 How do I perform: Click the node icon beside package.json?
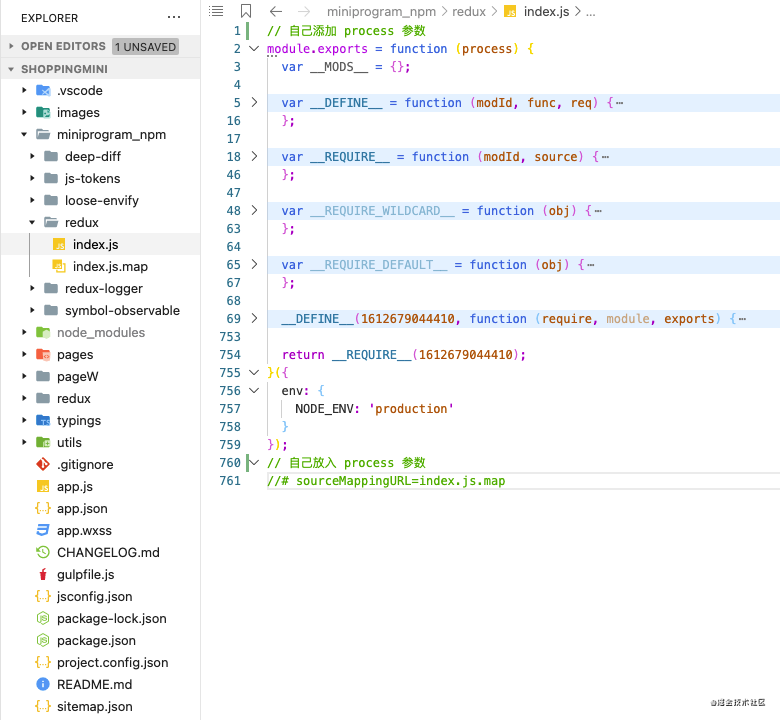43,640
